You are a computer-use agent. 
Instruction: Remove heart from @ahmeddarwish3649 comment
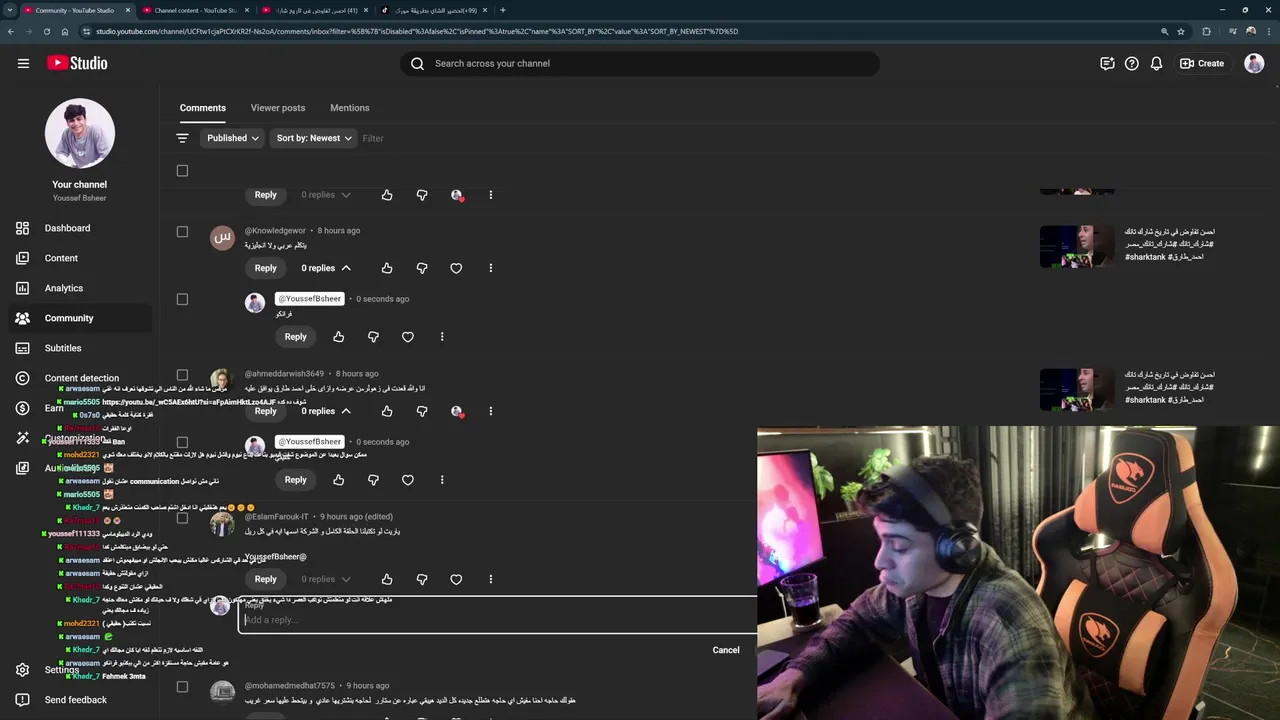coord(457,411)
